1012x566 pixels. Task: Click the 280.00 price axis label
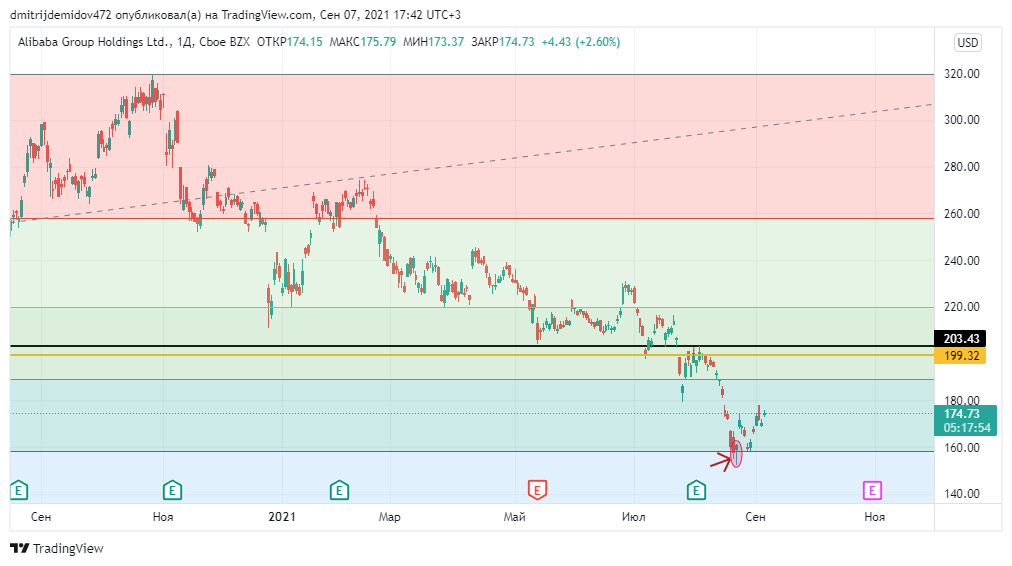(962, 167)
